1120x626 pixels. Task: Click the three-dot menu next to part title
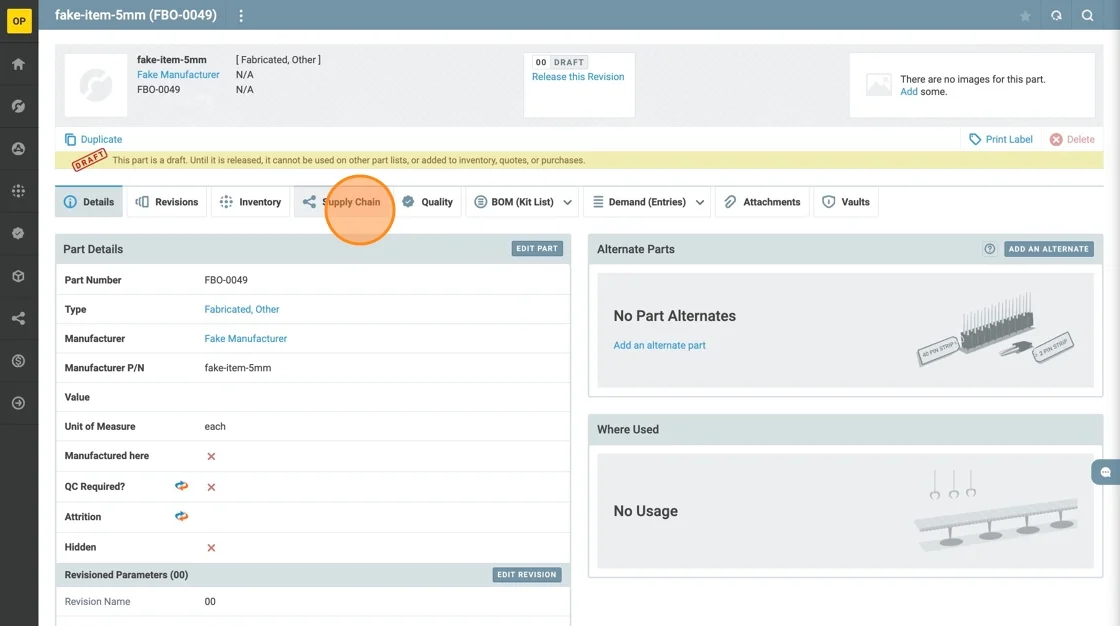241,16
